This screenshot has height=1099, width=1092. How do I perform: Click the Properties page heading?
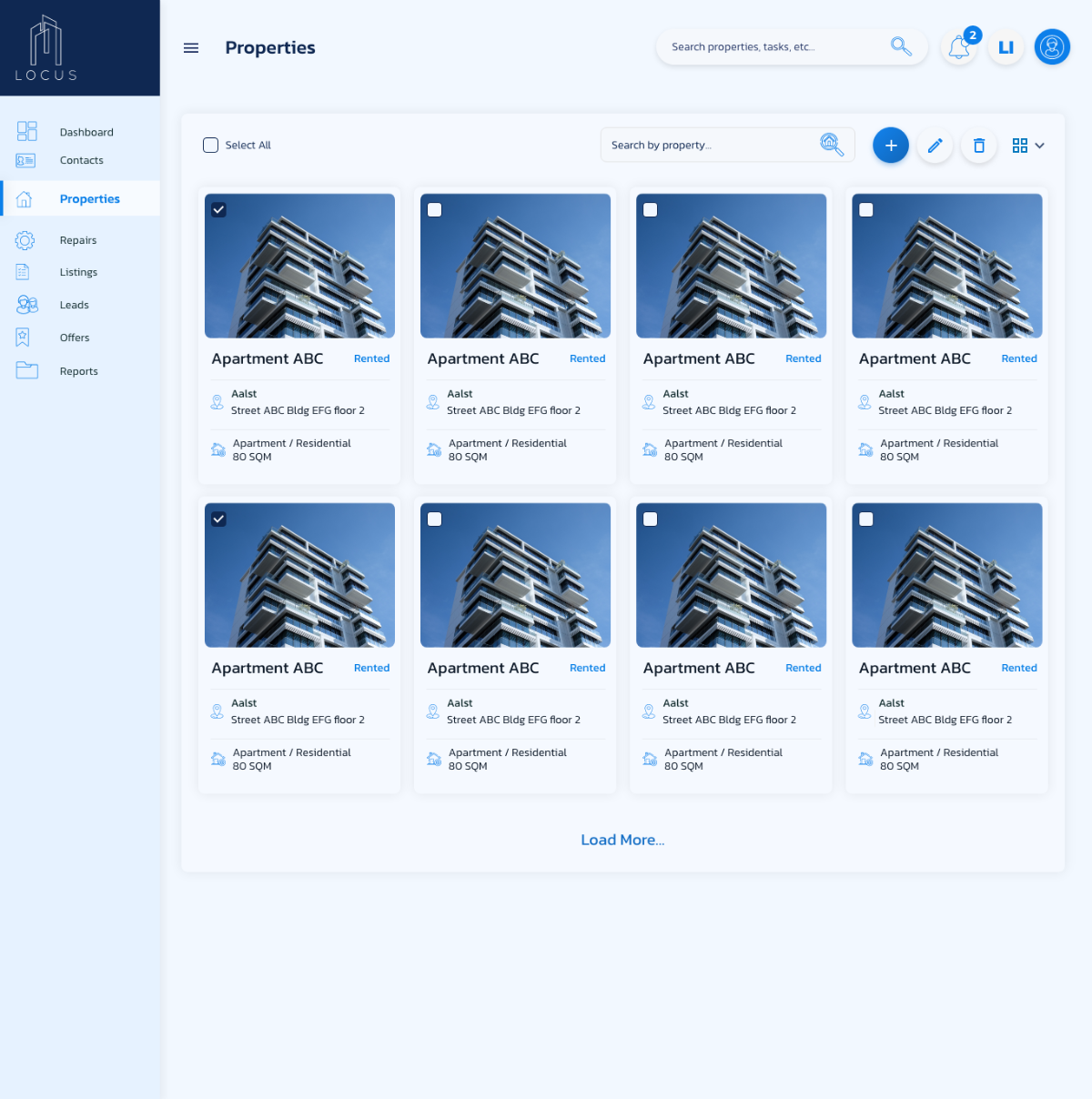[270, 47]
